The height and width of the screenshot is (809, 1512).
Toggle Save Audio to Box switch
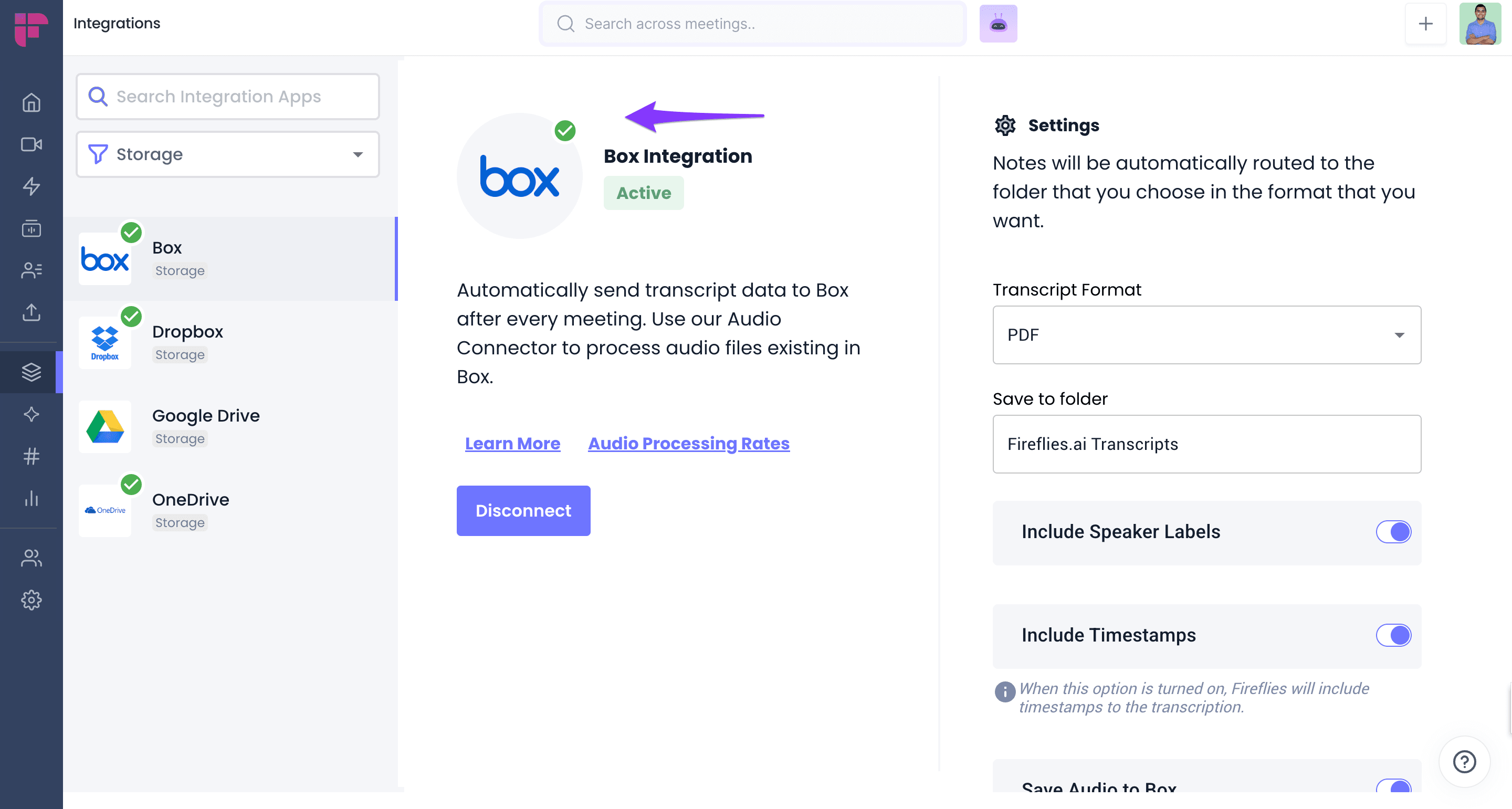[x=1393, y=786]
